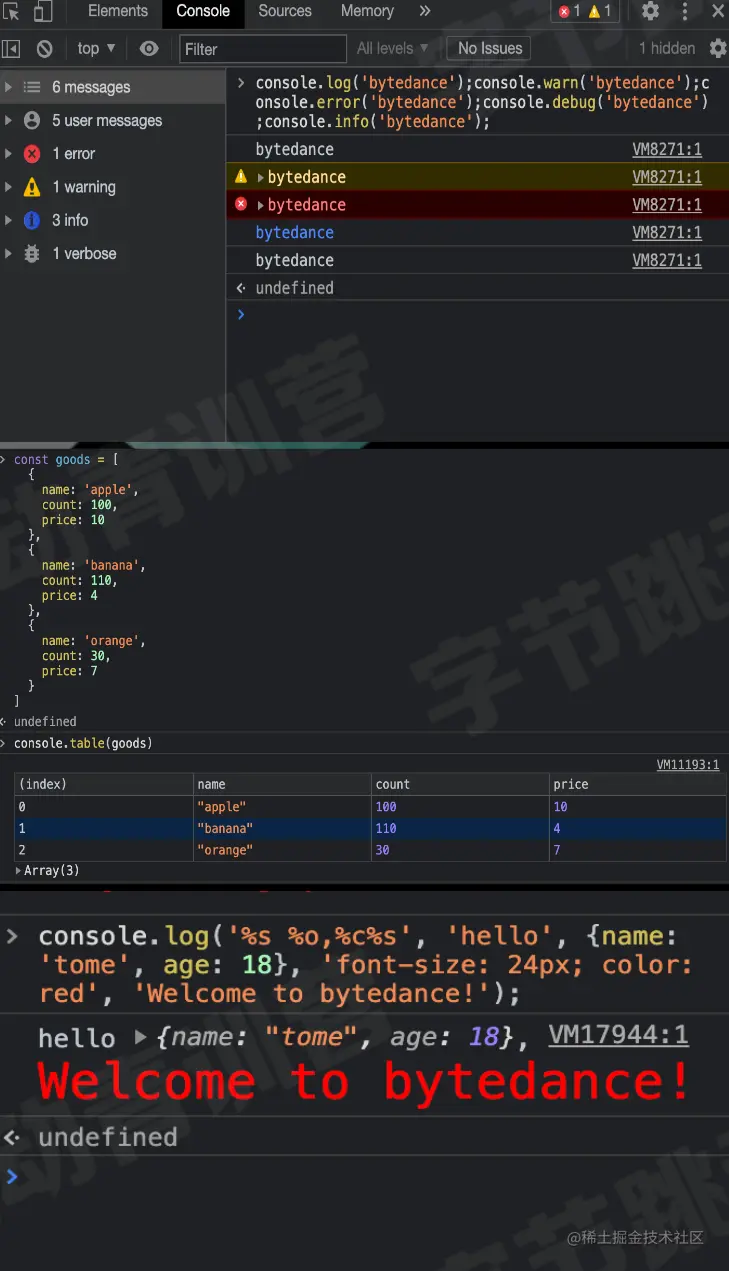Show more DevTools tabs chevron
Viewport: 729px width, 1271px height.
[425, 11]
